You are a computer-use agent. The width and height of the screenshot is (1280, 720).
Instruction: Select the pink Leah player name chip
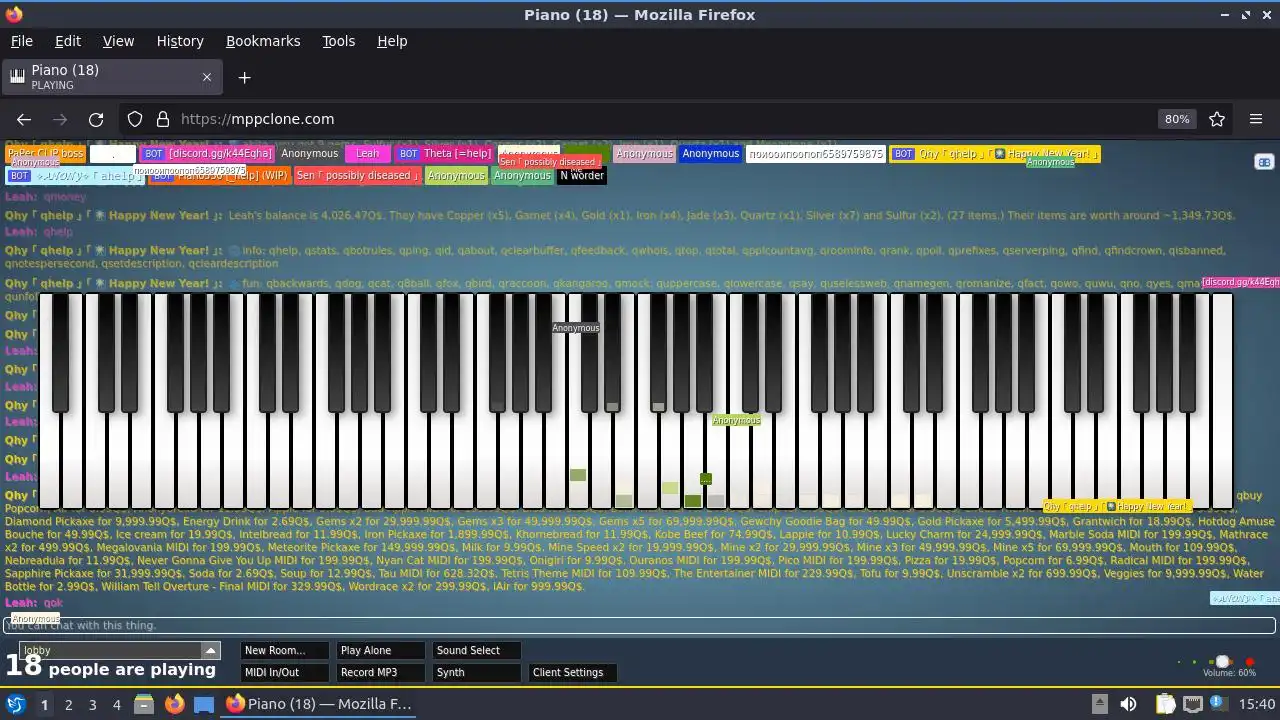coord(368,153)
